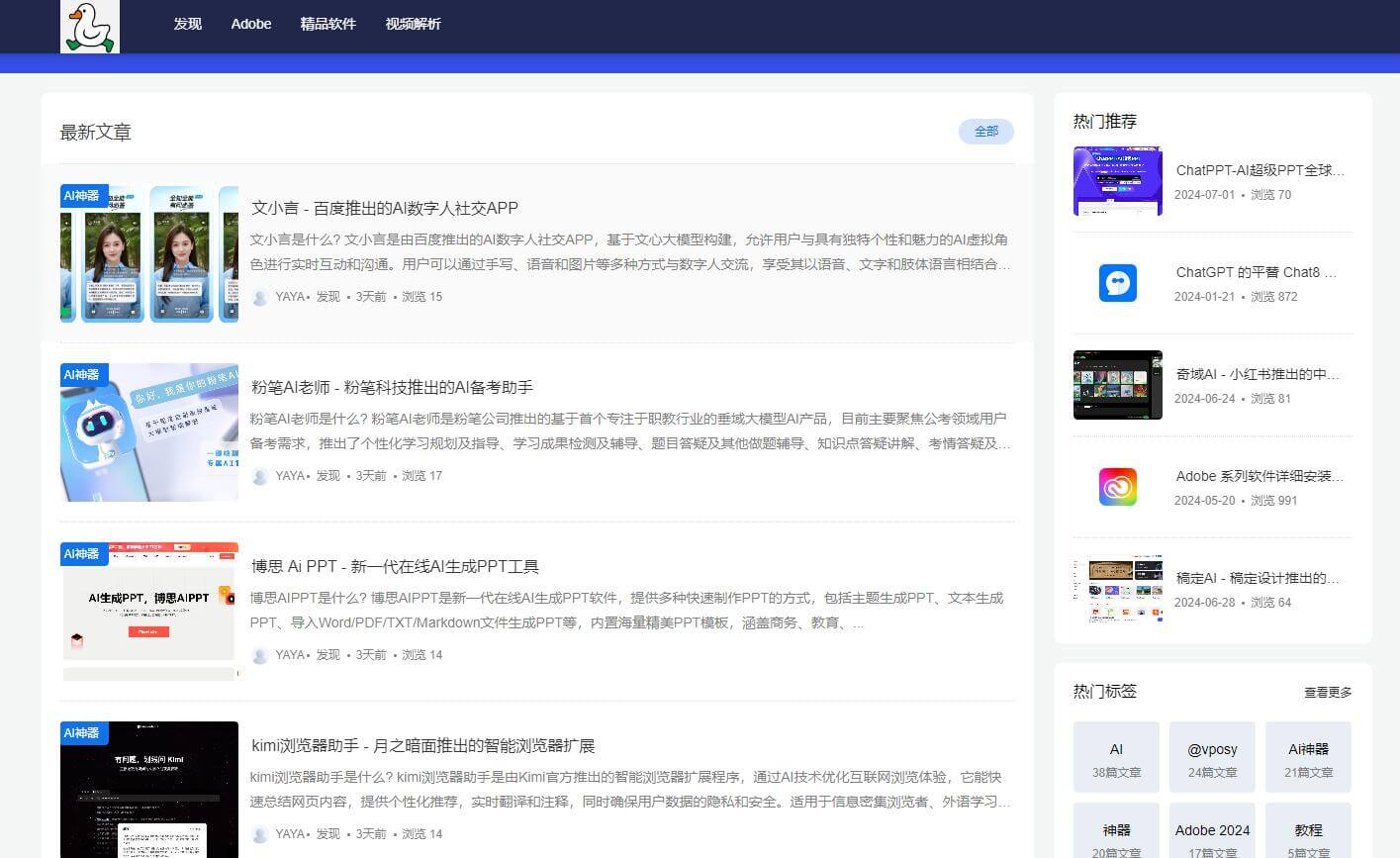Open 查看更多 next to 热门标签
1400x858 pixels.
1329,692
